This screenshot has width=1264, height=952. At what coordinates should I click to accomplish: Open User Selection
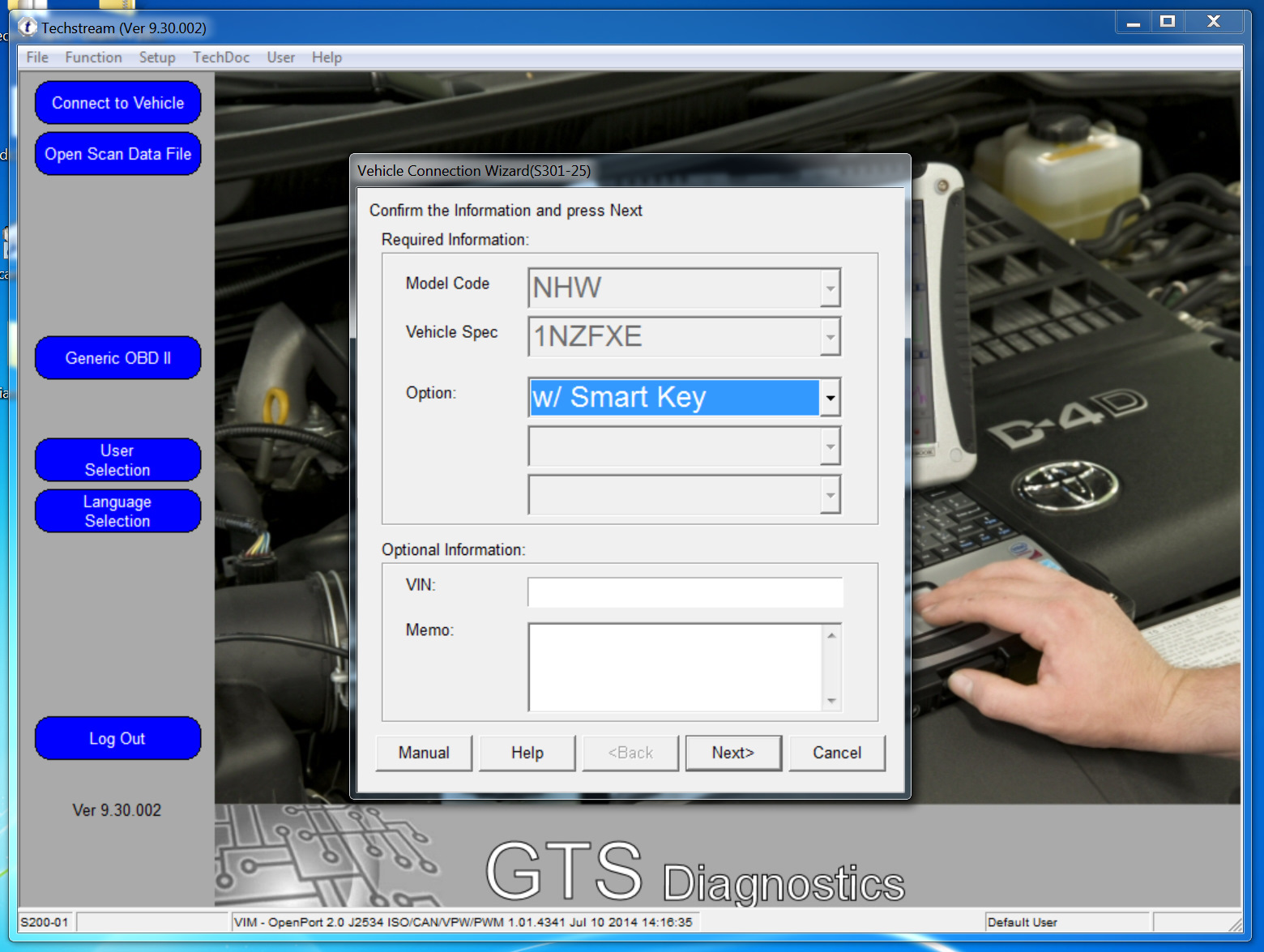point(118,460)
